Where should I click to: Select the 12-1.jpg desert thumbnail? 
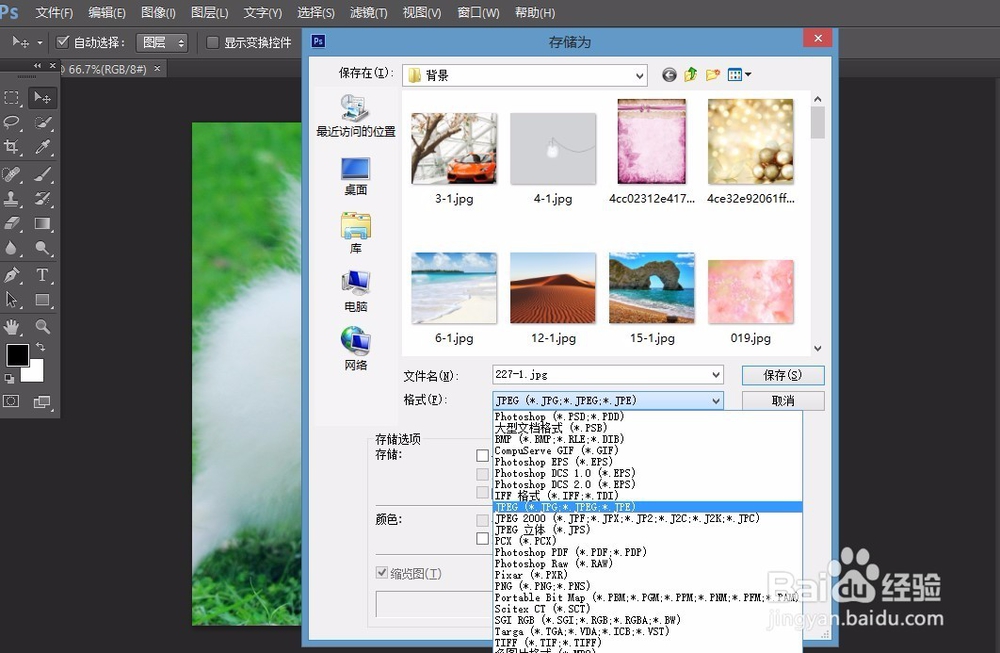point(553,288)
